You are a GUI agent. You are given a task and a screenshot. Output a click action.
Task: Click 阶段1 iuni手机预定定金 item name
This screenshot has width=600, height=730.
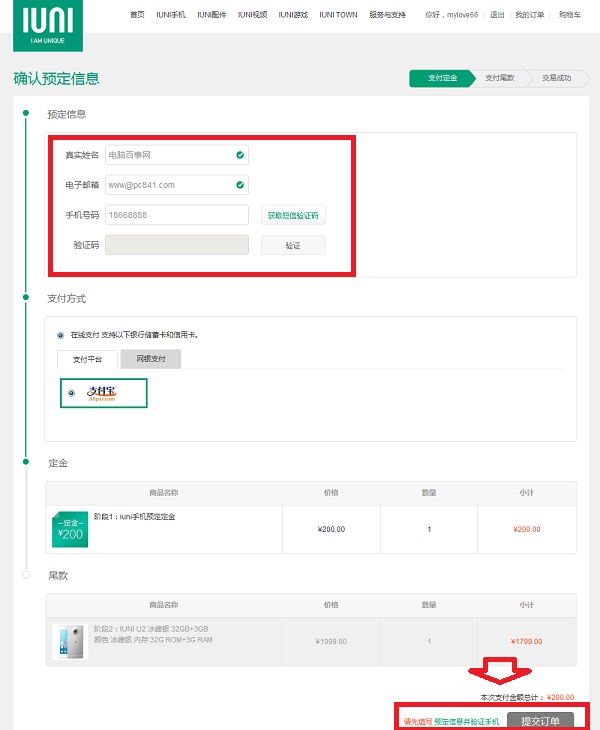click(135, 517)
